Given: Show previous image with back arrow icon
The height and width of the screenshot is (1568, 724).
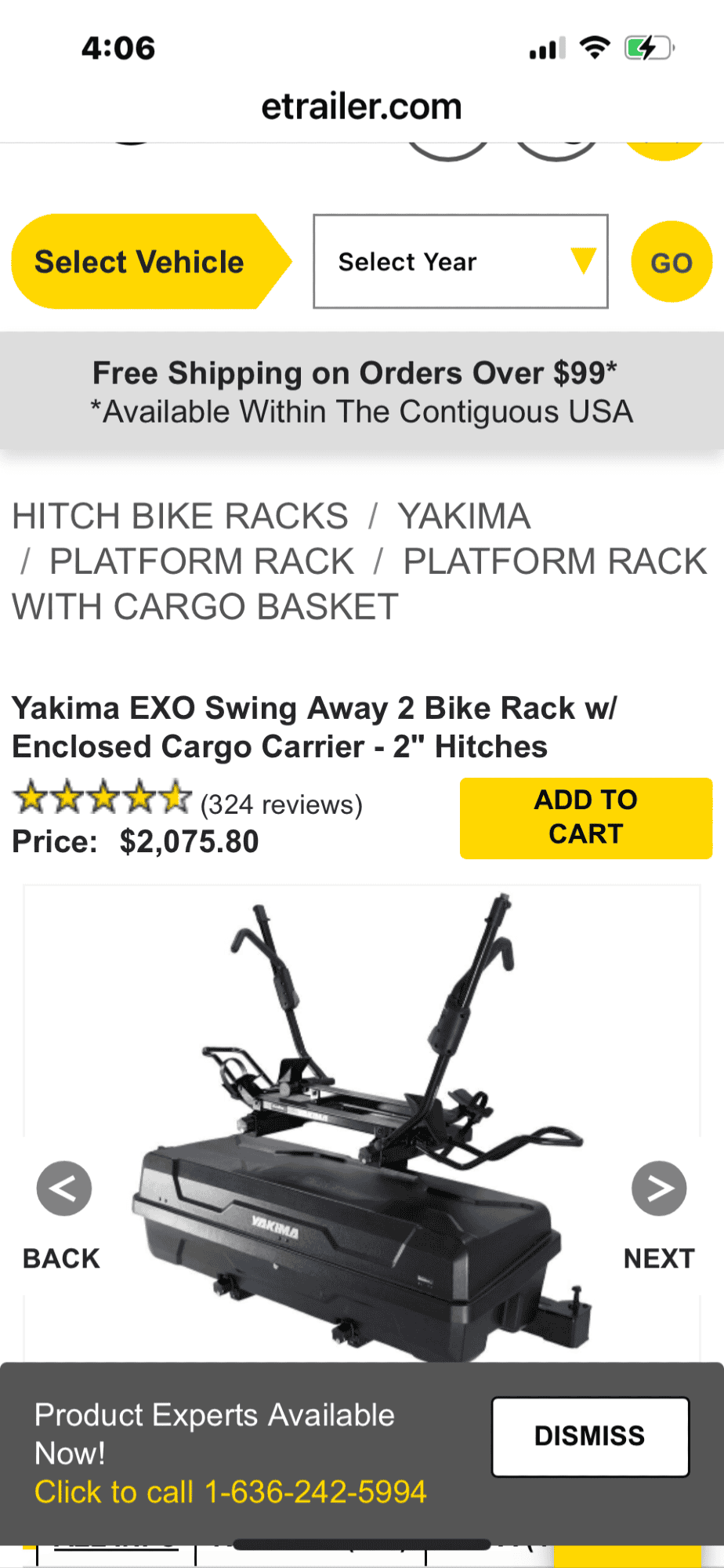Looking at the screenshot, I should click(x=64, y=1189).
